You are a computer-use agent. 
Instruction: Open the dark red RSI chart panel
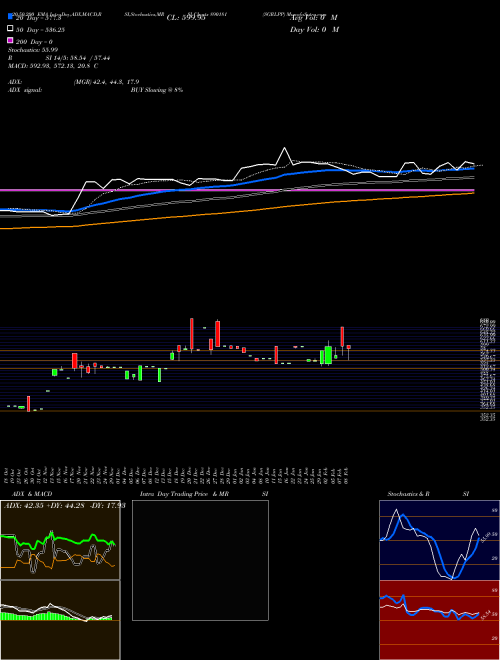tap(439, 620)
